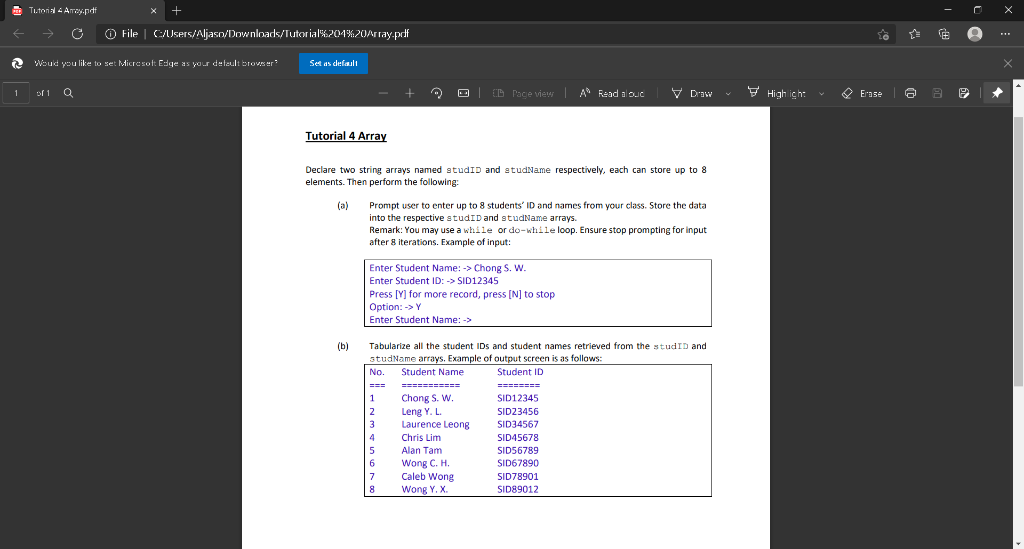
Task: Click 'Chong S. W.' in the table
Action: [x=427, y=398]
